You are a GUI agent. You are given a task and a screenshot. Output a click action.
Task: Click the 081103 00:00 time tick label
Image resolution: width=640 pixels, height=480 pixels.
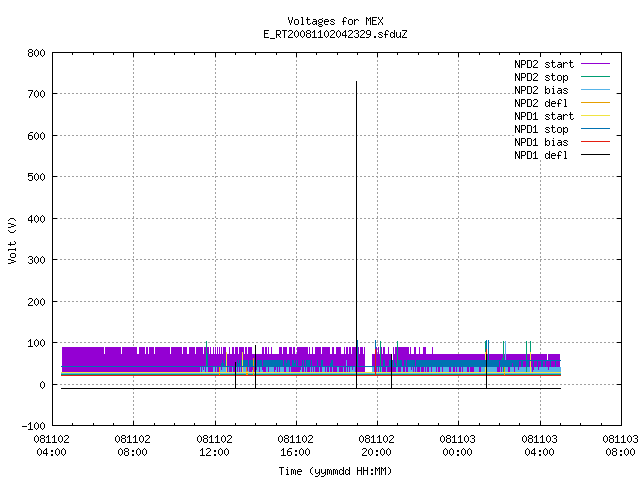click(x=458, y=446)
